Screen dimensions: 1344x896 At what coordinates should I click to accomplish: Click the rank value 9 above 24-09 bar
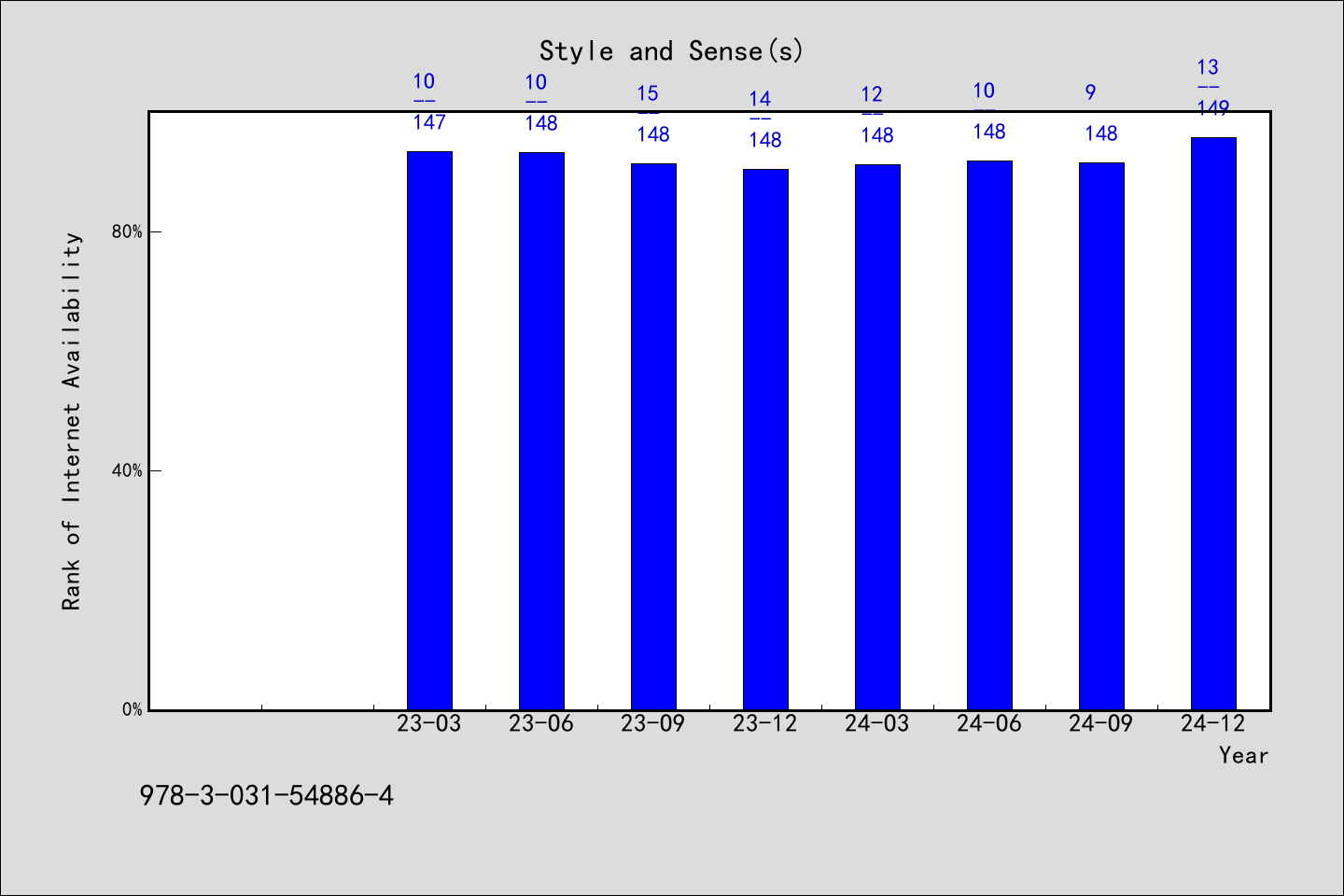[x=1090, y=92]
